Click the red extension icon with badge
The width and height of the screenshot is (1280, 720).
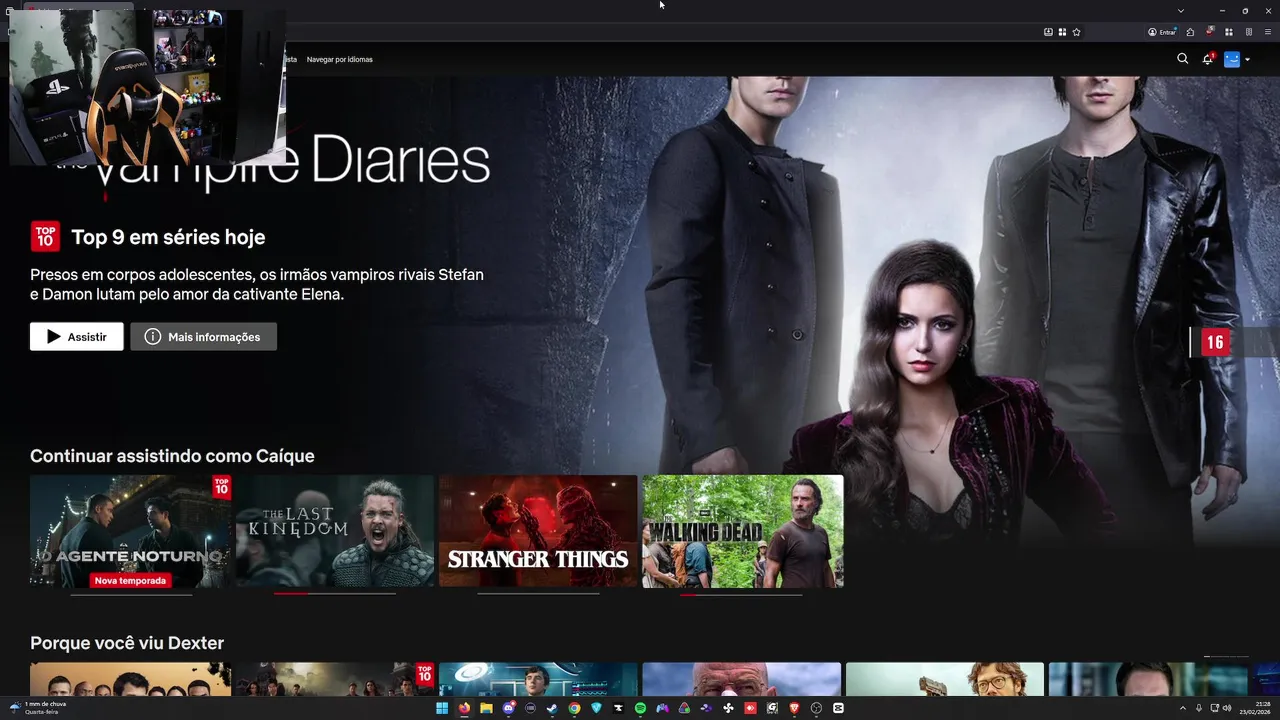(1209, 32)
